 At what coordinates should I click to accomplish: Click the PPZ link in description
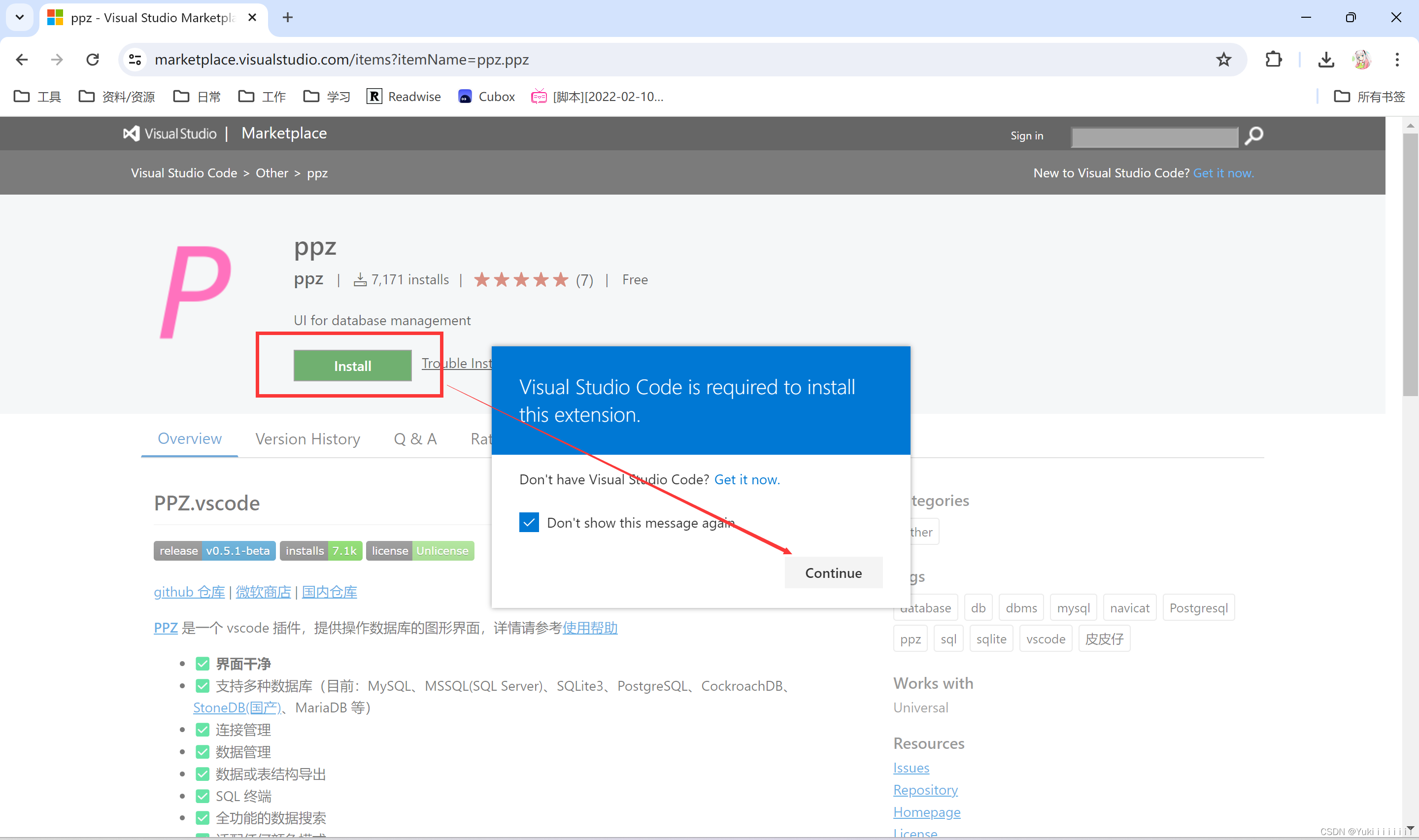[x=166, y=628]
